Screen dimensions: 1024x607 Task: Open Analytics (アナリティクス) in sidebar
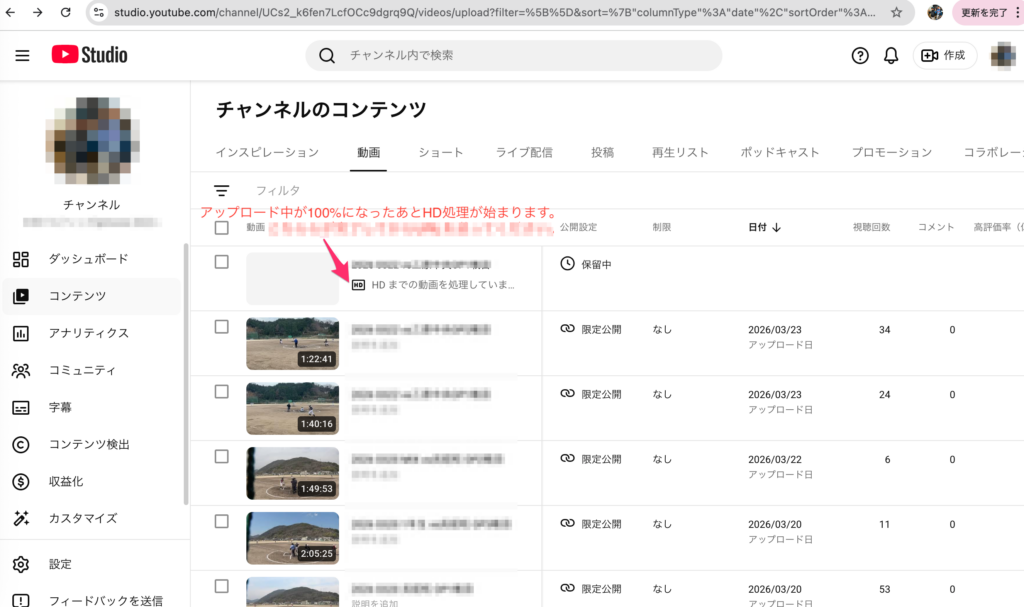(88, 333)
